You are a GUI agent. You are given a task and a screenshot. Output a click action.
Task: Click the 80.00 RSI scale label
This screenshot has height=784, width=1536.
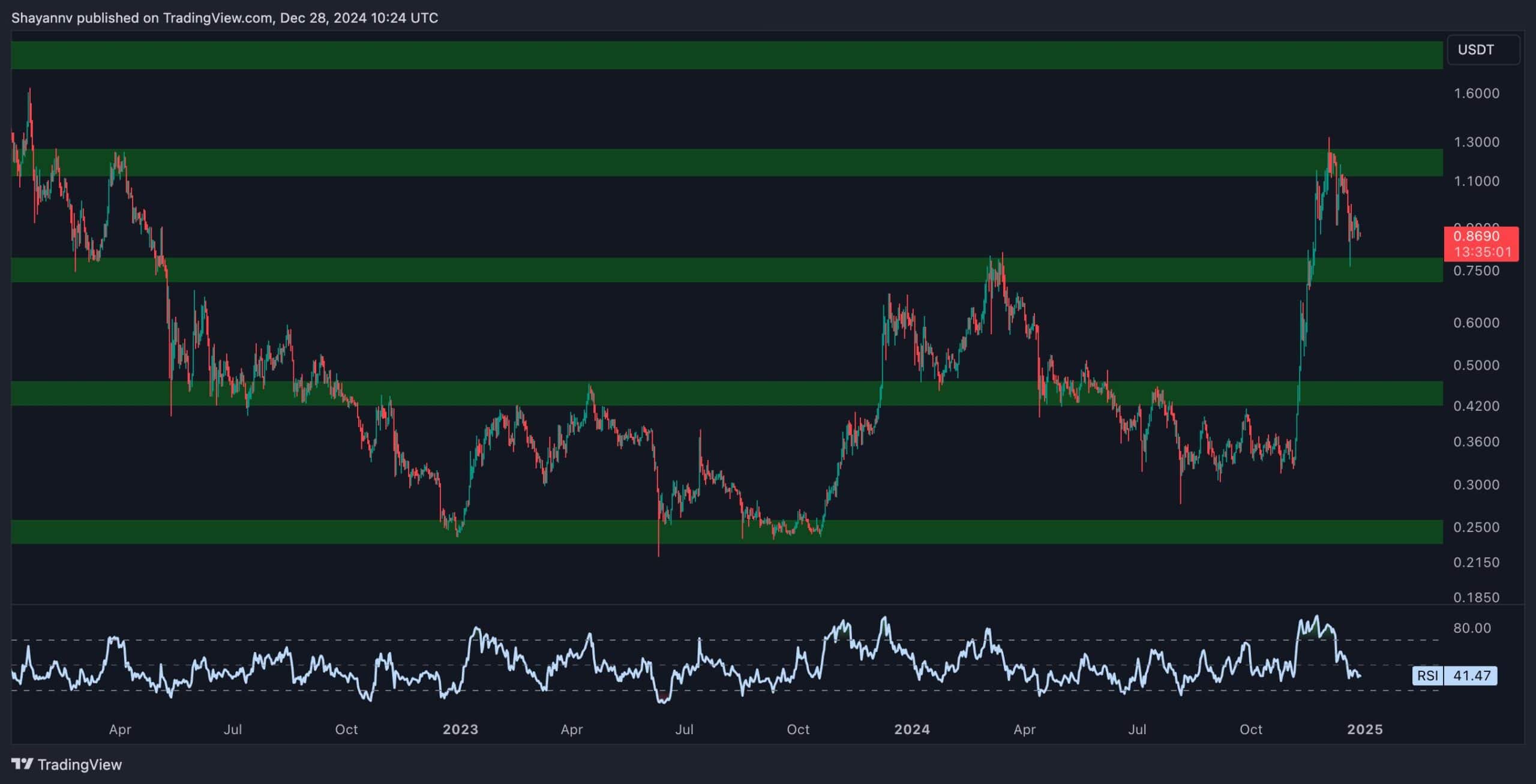pyautogui.click(x=1471, y=628)
